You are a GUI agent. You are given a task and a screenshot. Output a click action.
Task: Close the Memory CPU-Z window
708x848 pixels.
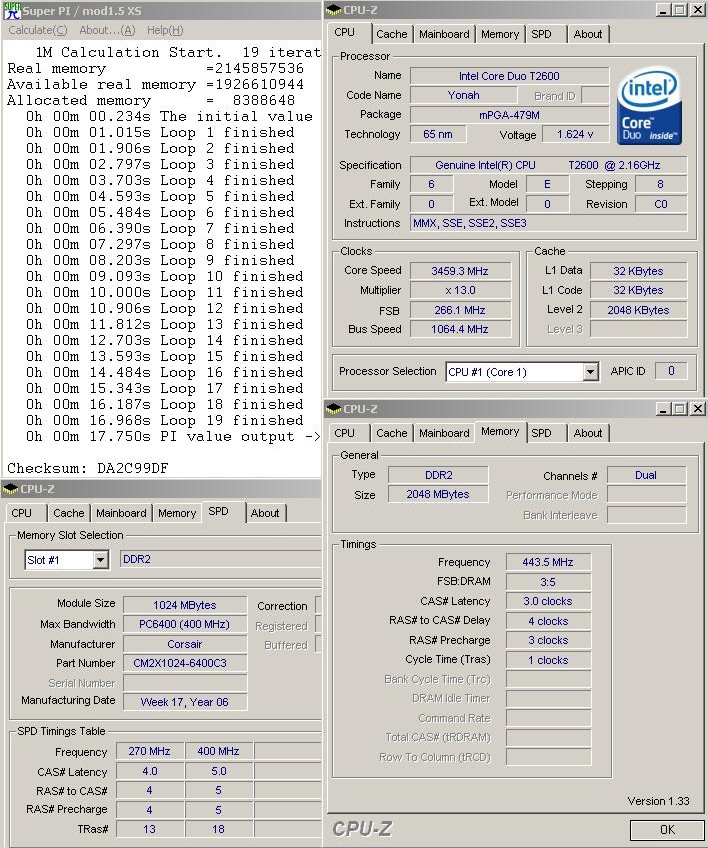[x=698, y=409]
